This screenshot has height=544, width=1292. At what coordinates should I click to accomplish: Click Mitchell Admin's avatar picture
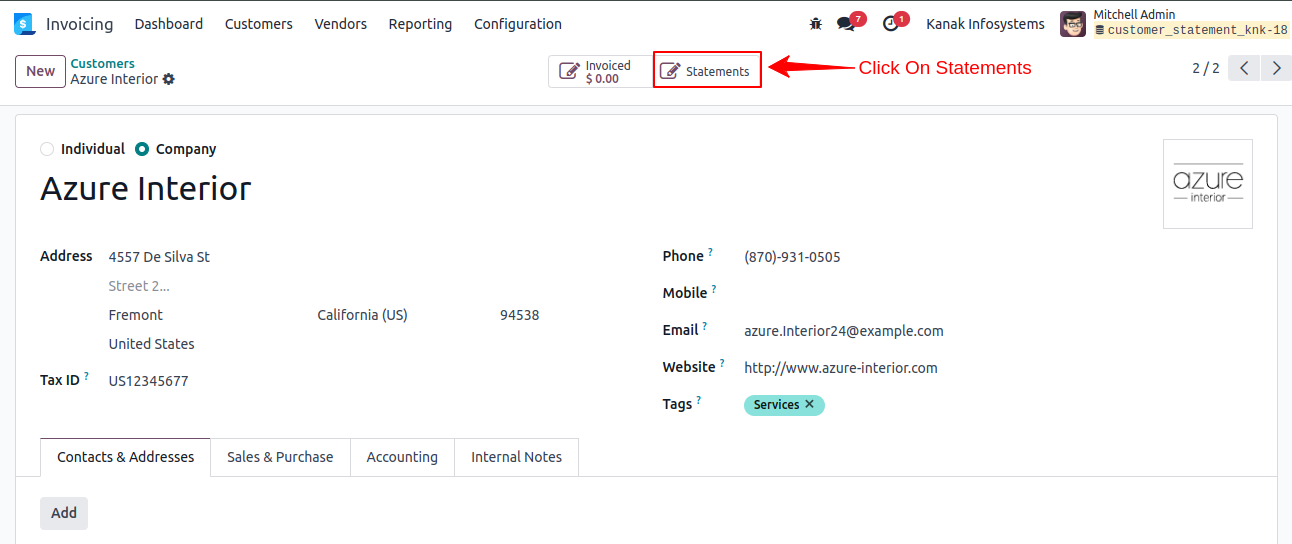(x=1073, y=24)
